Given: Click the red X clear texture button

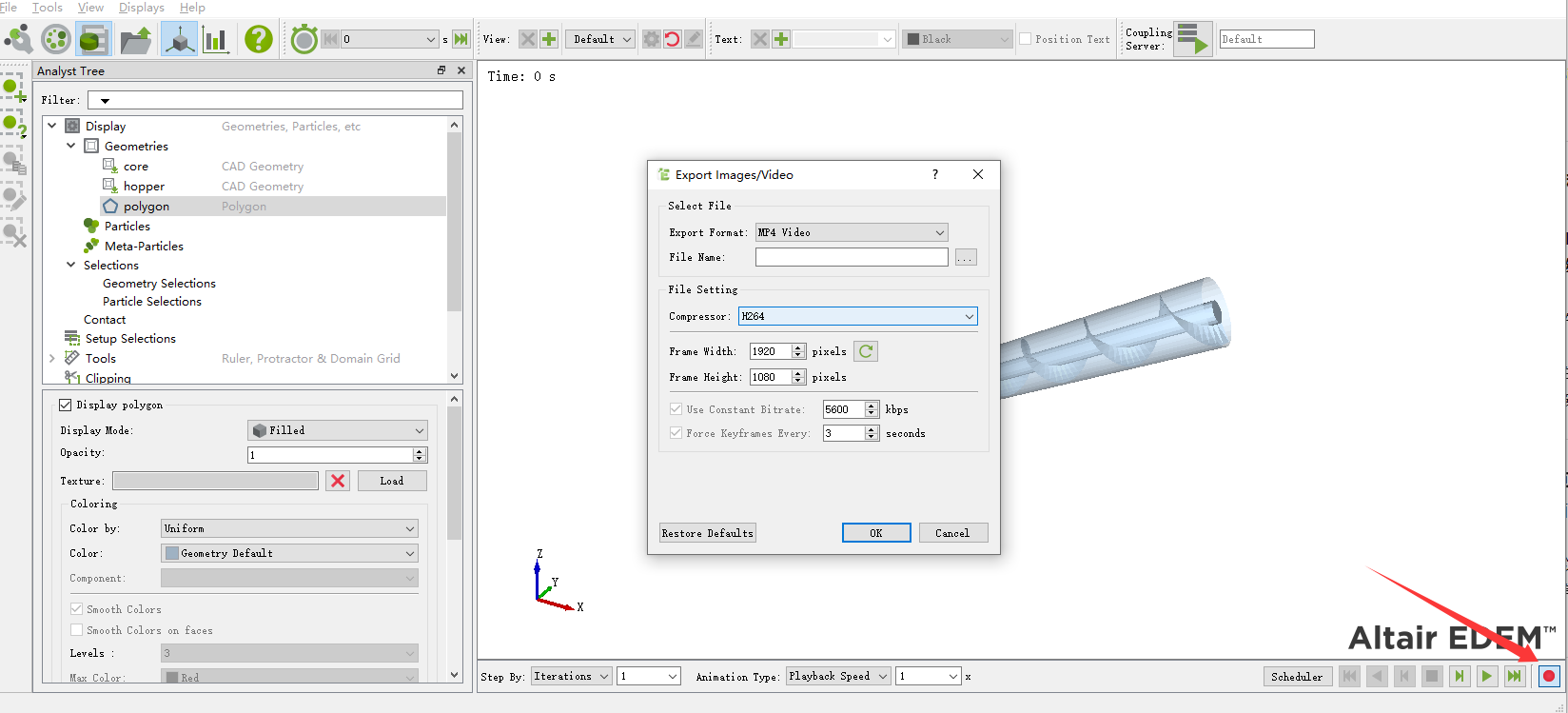Looking at the screenshot, I should [338, 481].
